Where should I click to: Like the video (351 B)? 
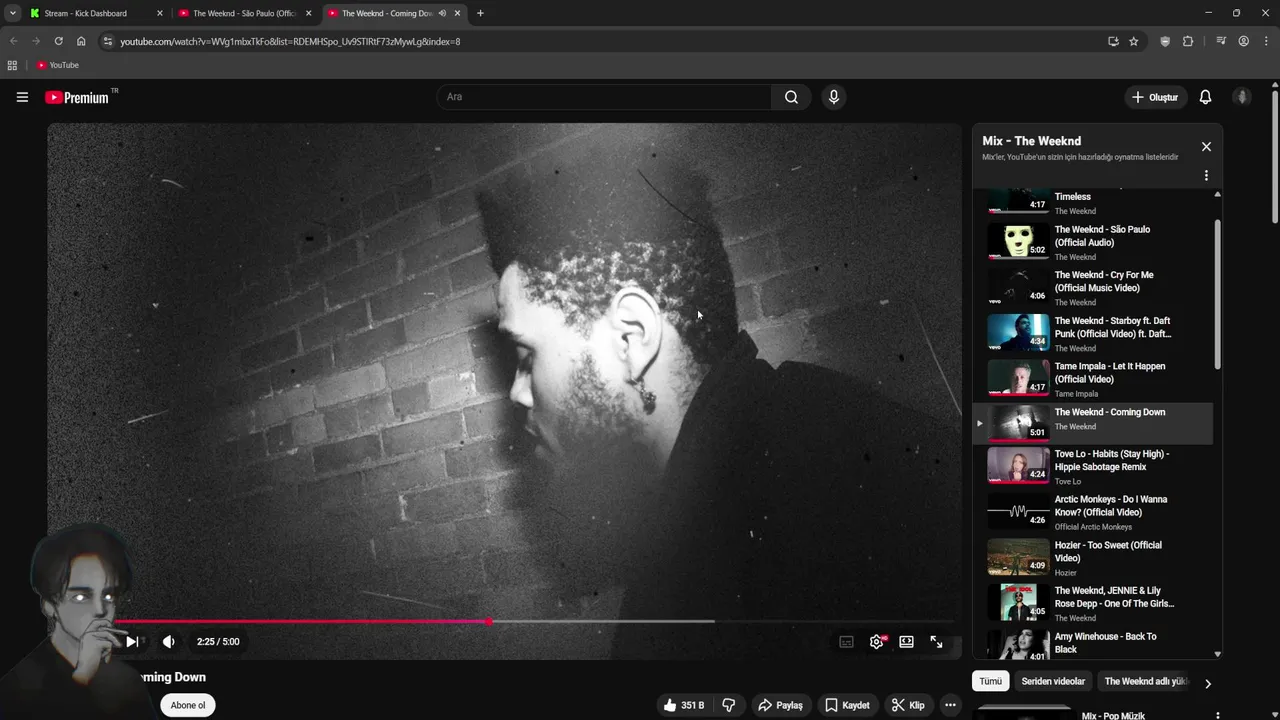(683, 705)
